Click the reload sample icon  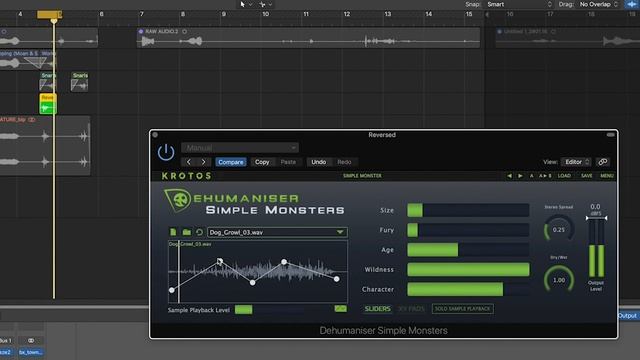point(199,232)
